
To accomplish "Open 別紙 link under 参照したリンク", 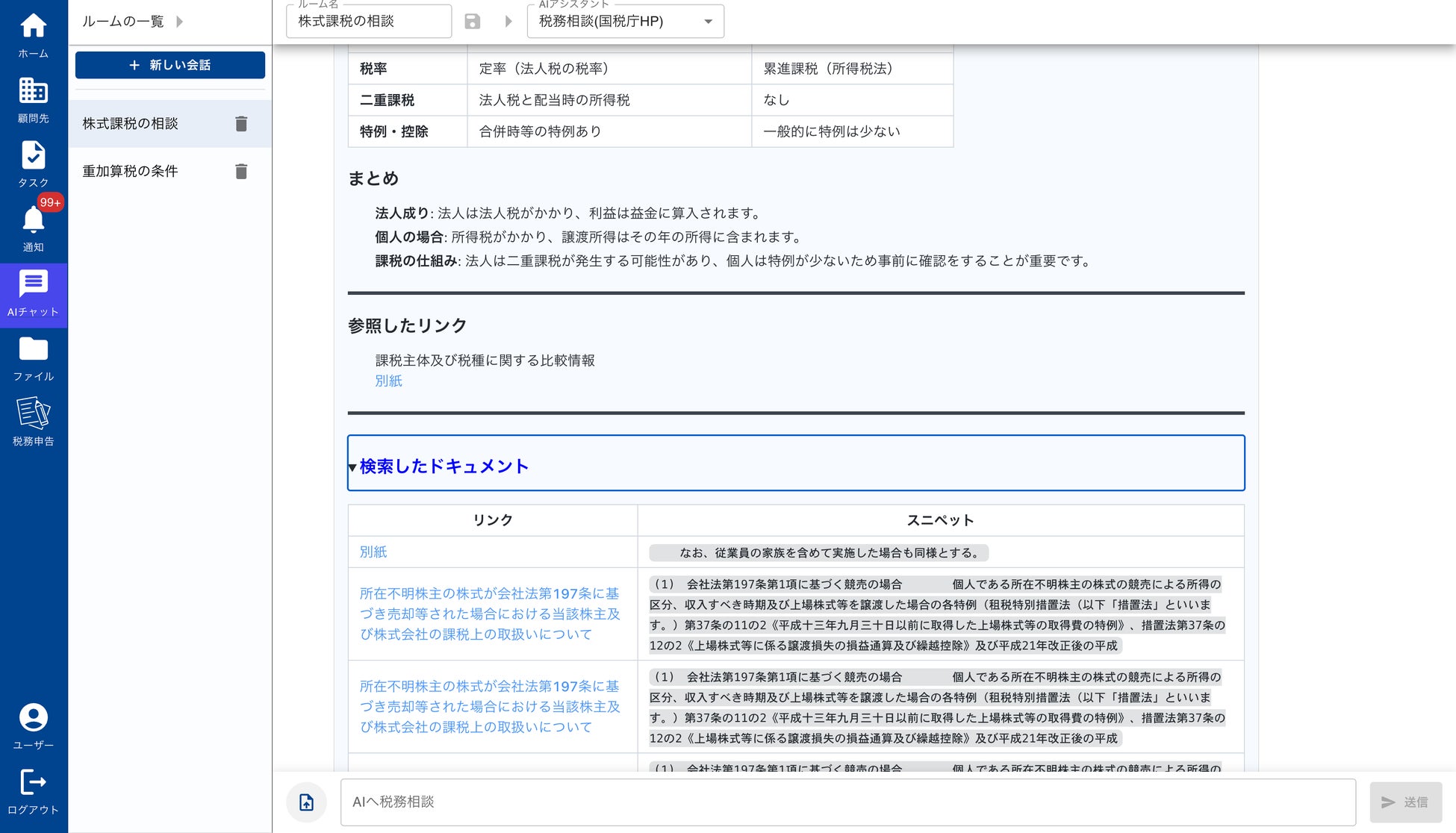I will 388,381.
